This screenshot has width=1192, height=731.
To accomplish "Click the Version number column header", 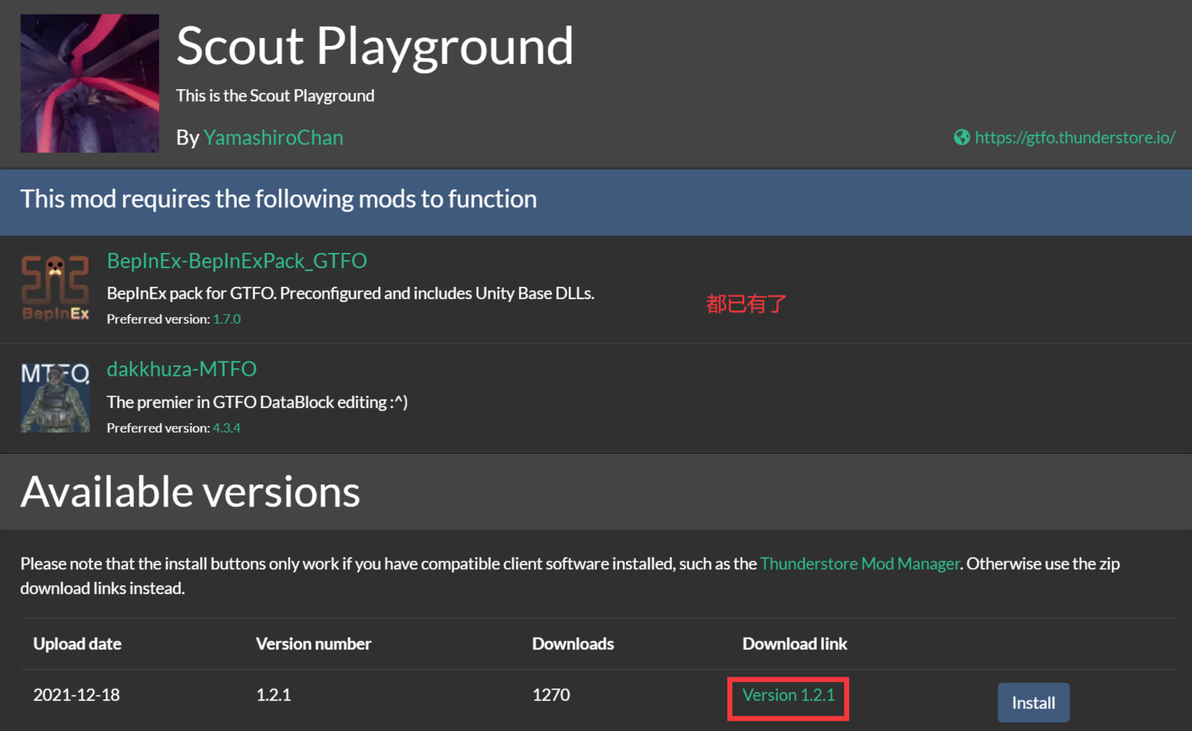I will click(313, 644).
